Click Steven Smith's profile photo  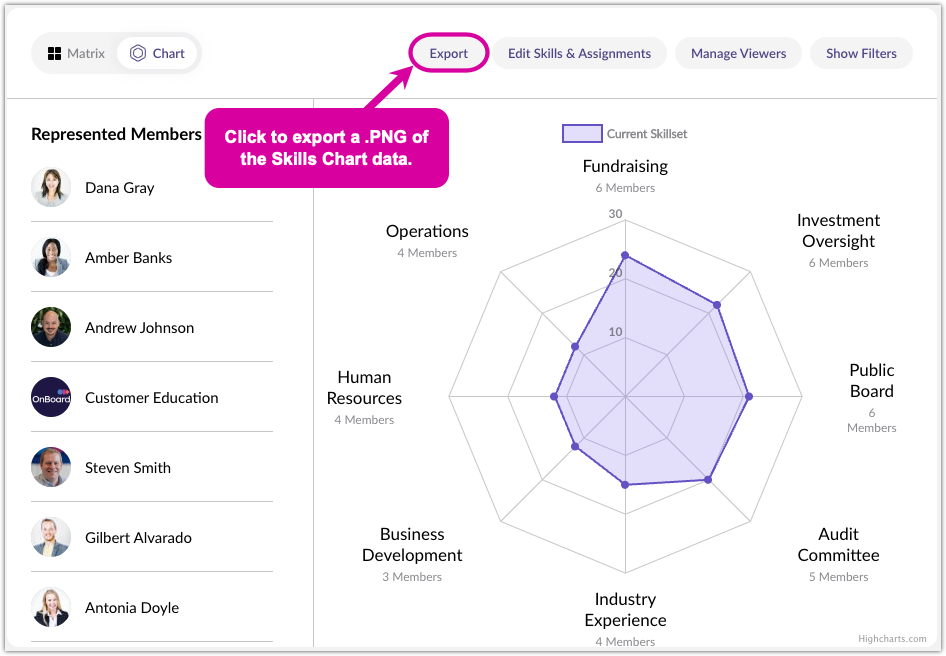[x=51, y=468]
